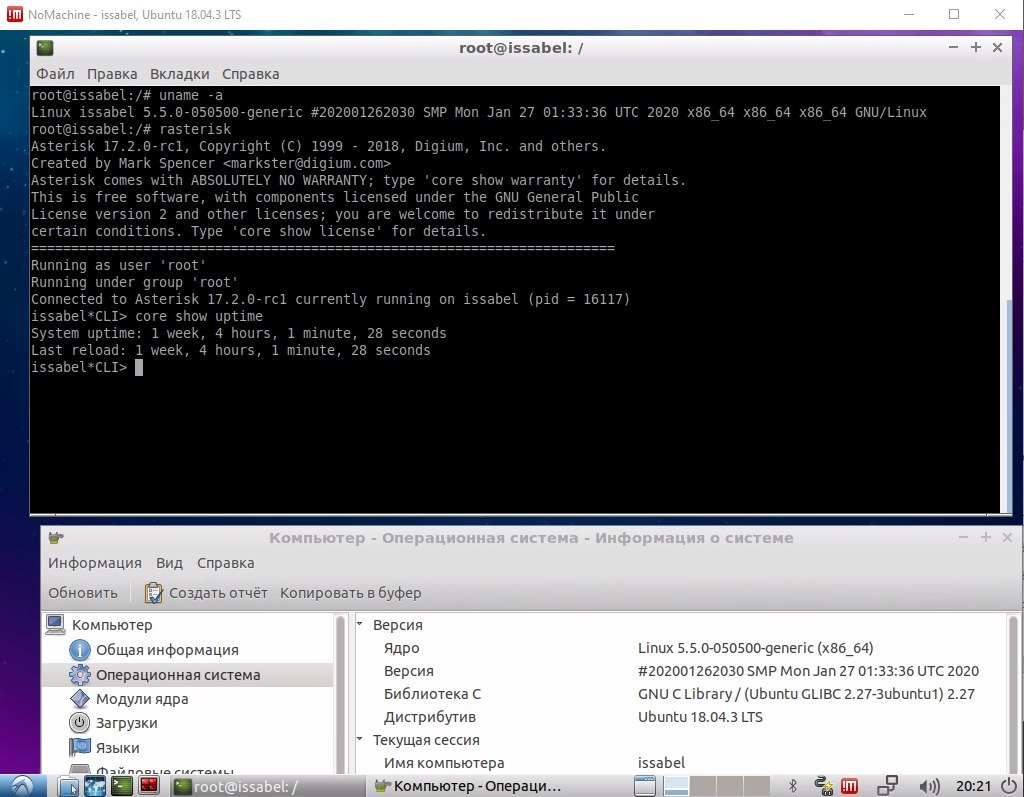Collapse the Версия section
Image resolution: width=1024 pixels, height=797 pixels.
point(359,624)
